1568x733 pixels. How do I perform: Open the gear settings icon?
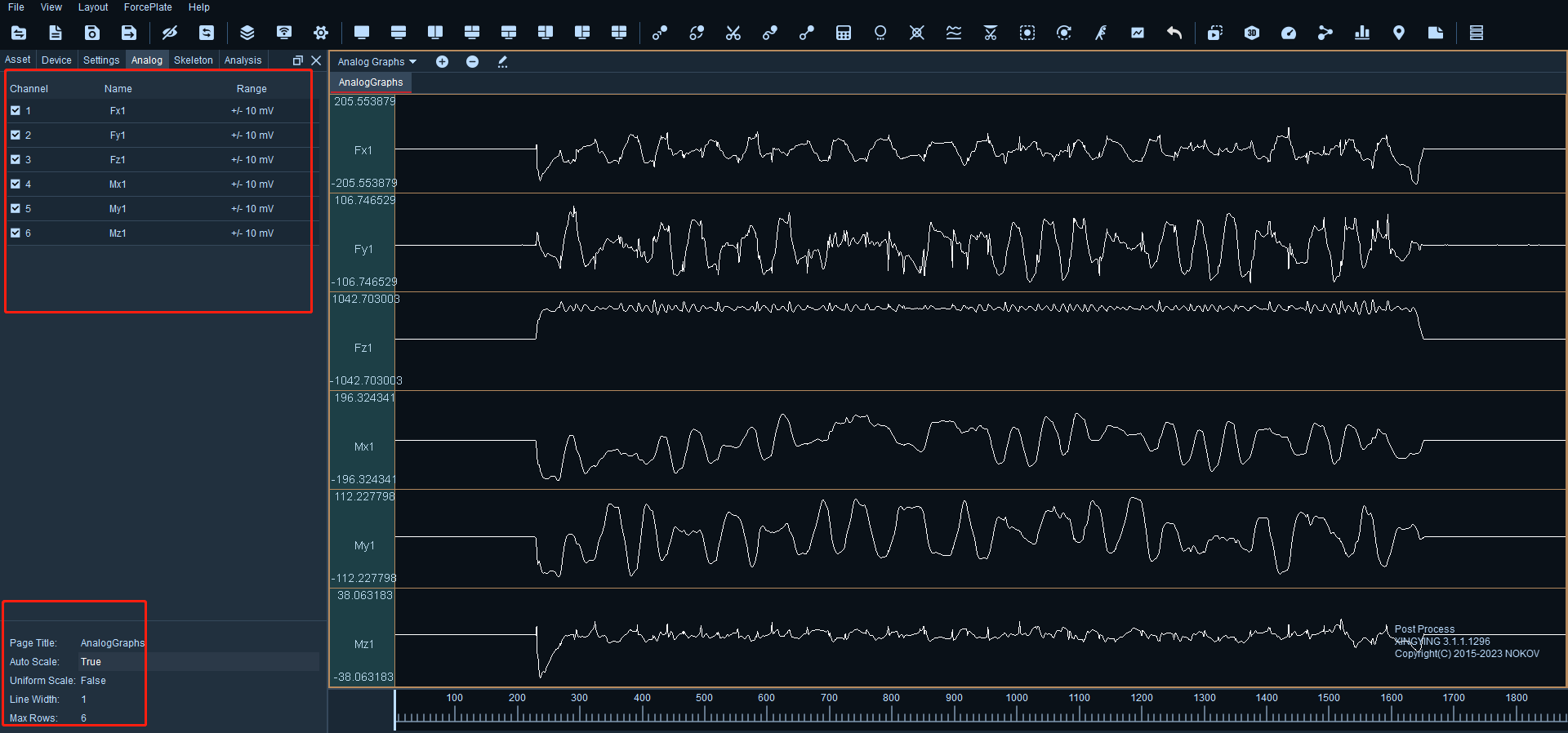tap(321, 33)
